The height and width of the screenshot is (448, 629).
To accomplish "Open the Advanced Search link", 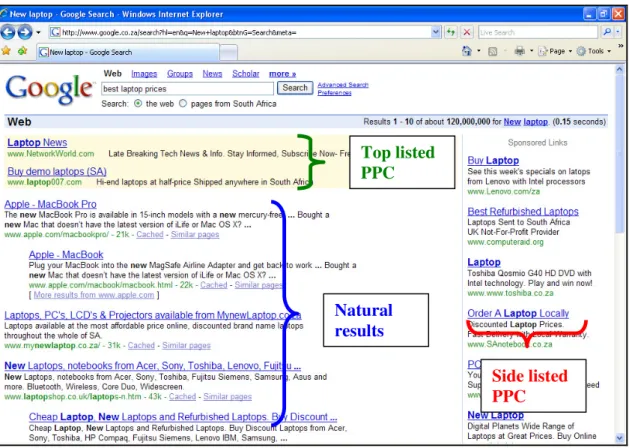I will tap(343, 85).
